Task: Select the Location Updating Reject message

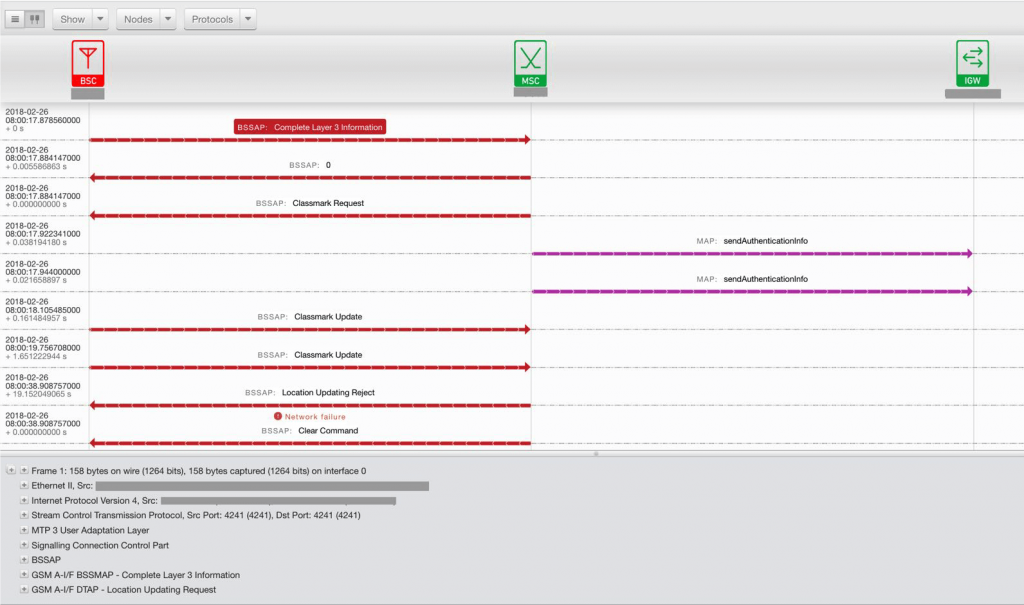Action: pos(328,393)
